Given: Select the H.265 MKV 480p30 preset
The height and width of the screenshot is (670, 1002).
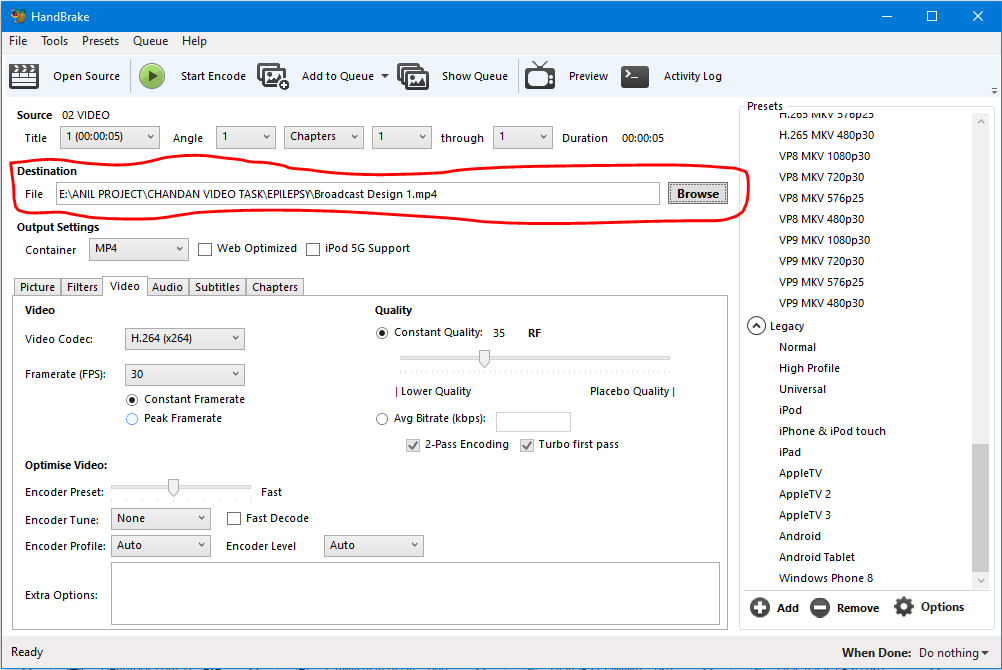Looking at the screenshot, I should (826, 136).
